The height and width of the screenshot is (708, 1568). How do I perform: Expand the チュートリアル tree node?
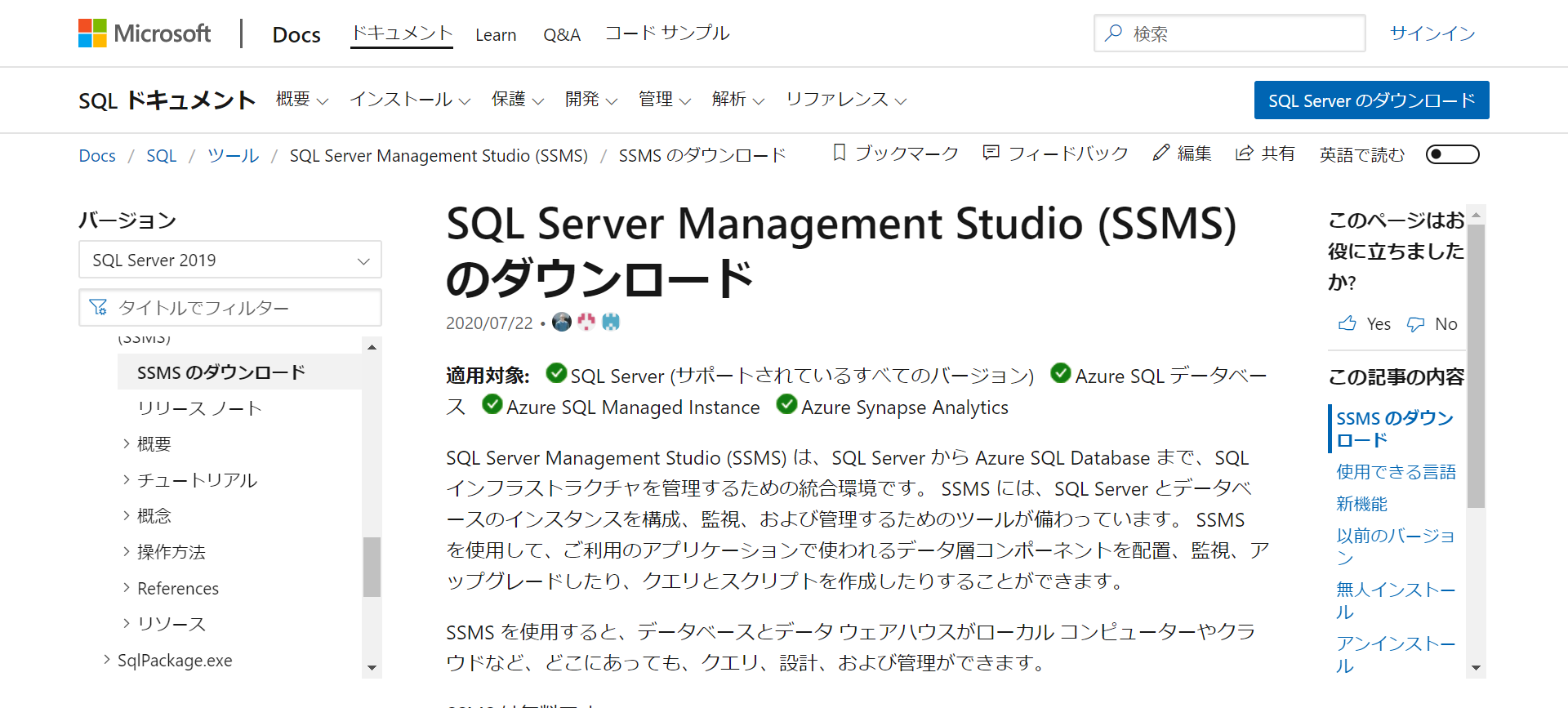point(127,479)
